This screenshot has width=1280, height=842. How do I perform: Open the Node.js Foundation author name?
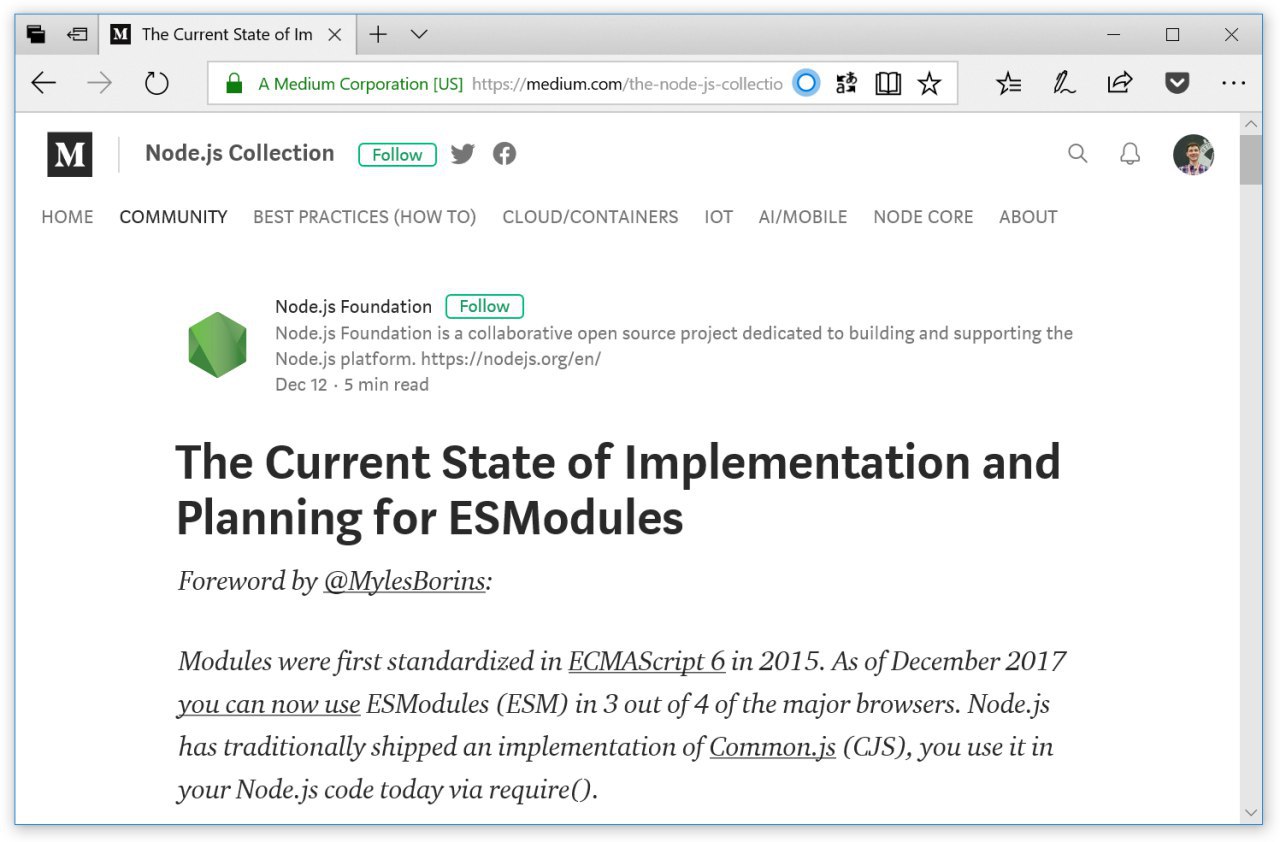354,307
